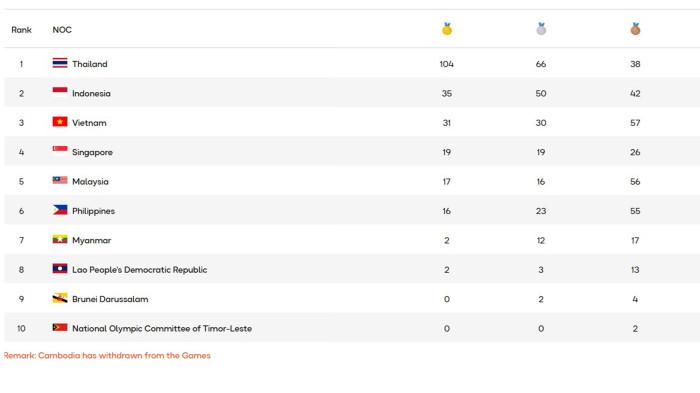Select the Myanmar country name
Screen dimensions: 700x393
[92, 240]
